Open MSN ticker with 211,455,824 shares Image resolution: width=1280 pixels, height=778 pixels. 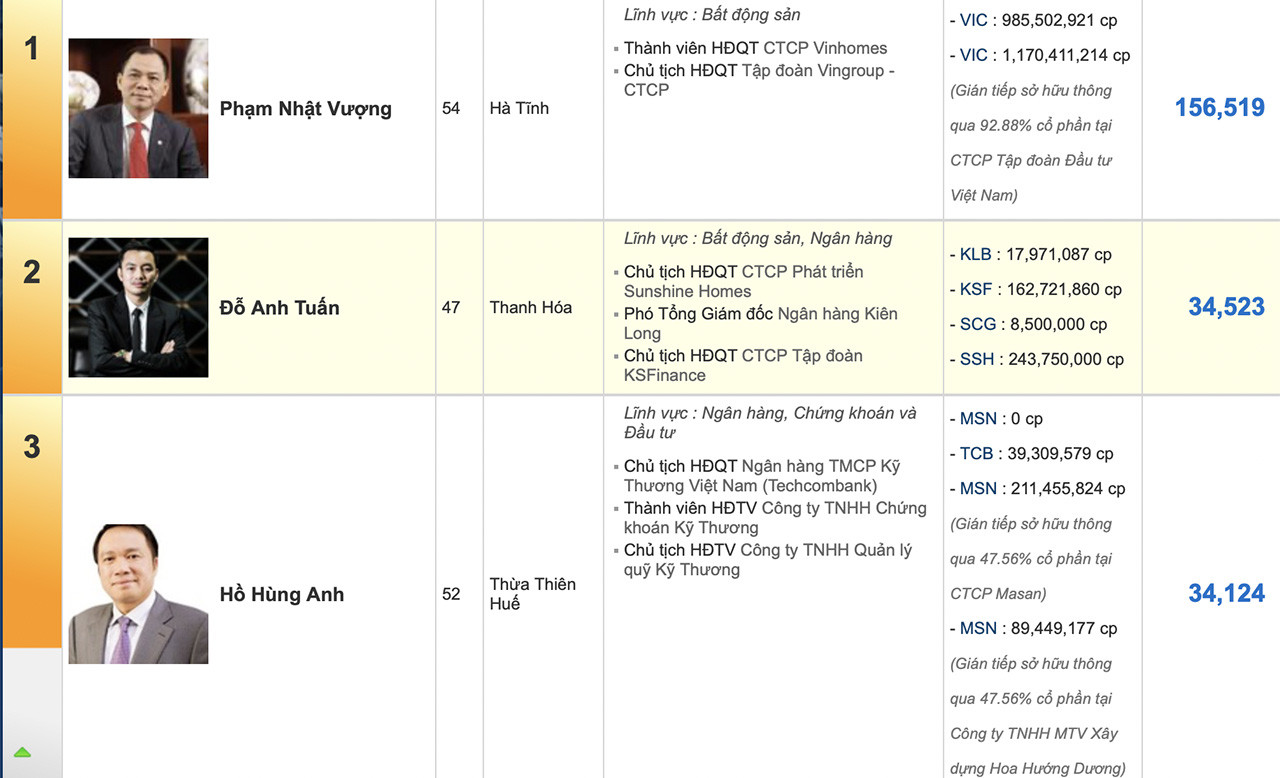click(978, 488)
